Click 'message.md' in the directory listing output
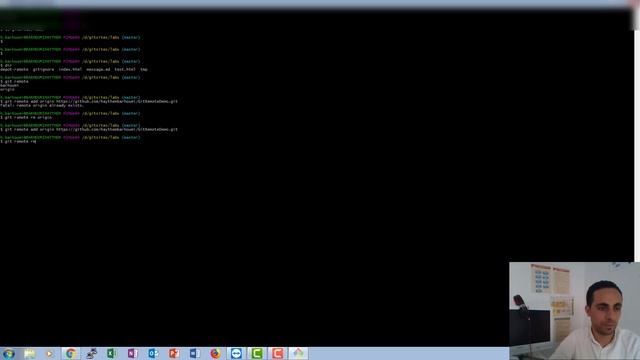Image resolution: width=640 pixels, height=360 pixels. (98, 69)
